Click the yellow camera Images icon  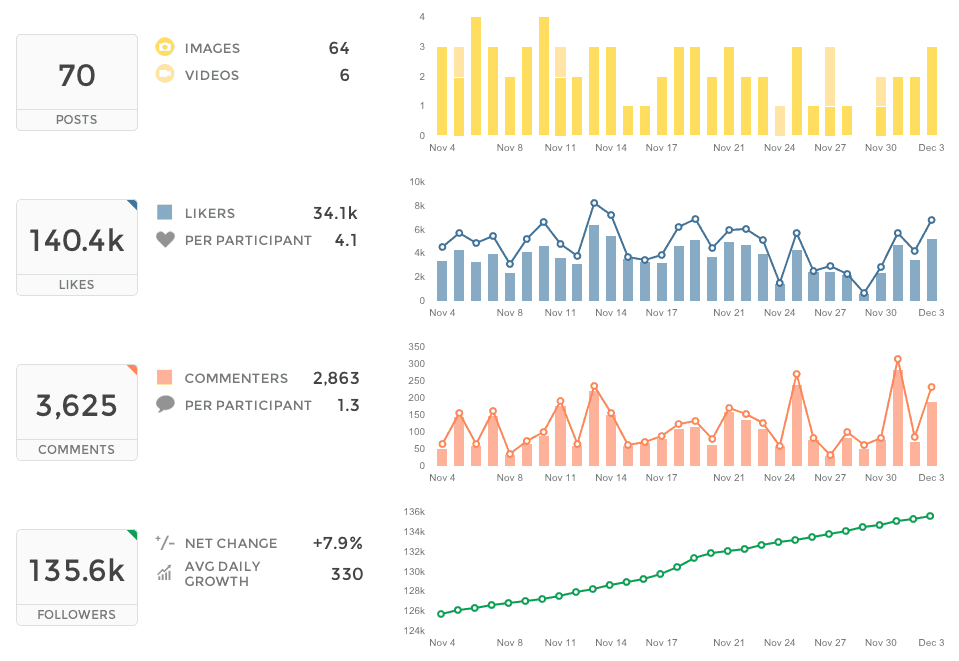click(x=165, y=47)
